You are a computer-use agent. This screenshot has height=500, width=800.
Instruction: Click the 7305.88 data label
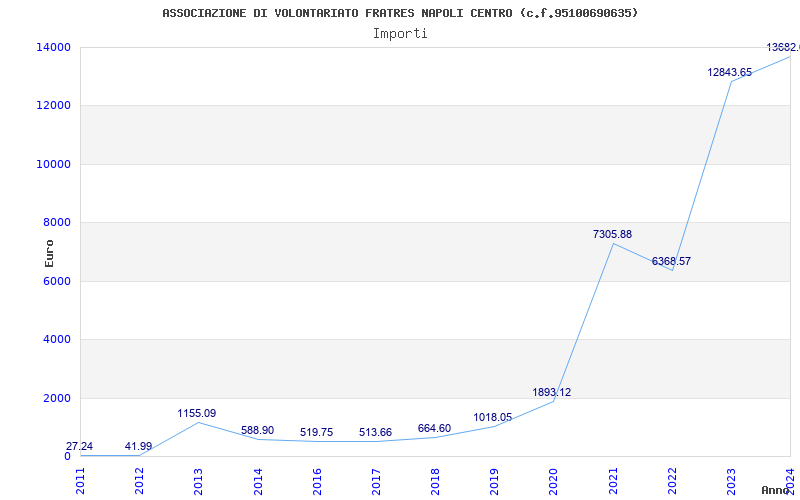point(612,234)
